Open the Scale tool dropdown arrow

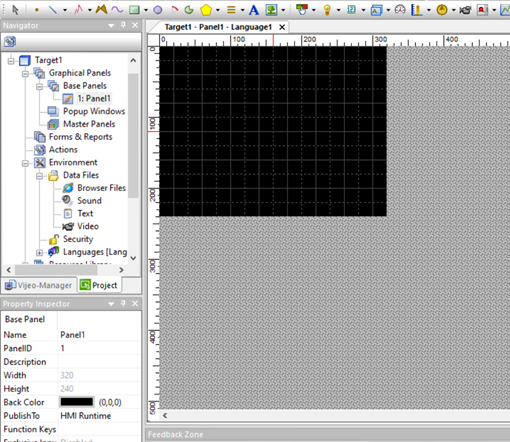click(x=242, y=10)
